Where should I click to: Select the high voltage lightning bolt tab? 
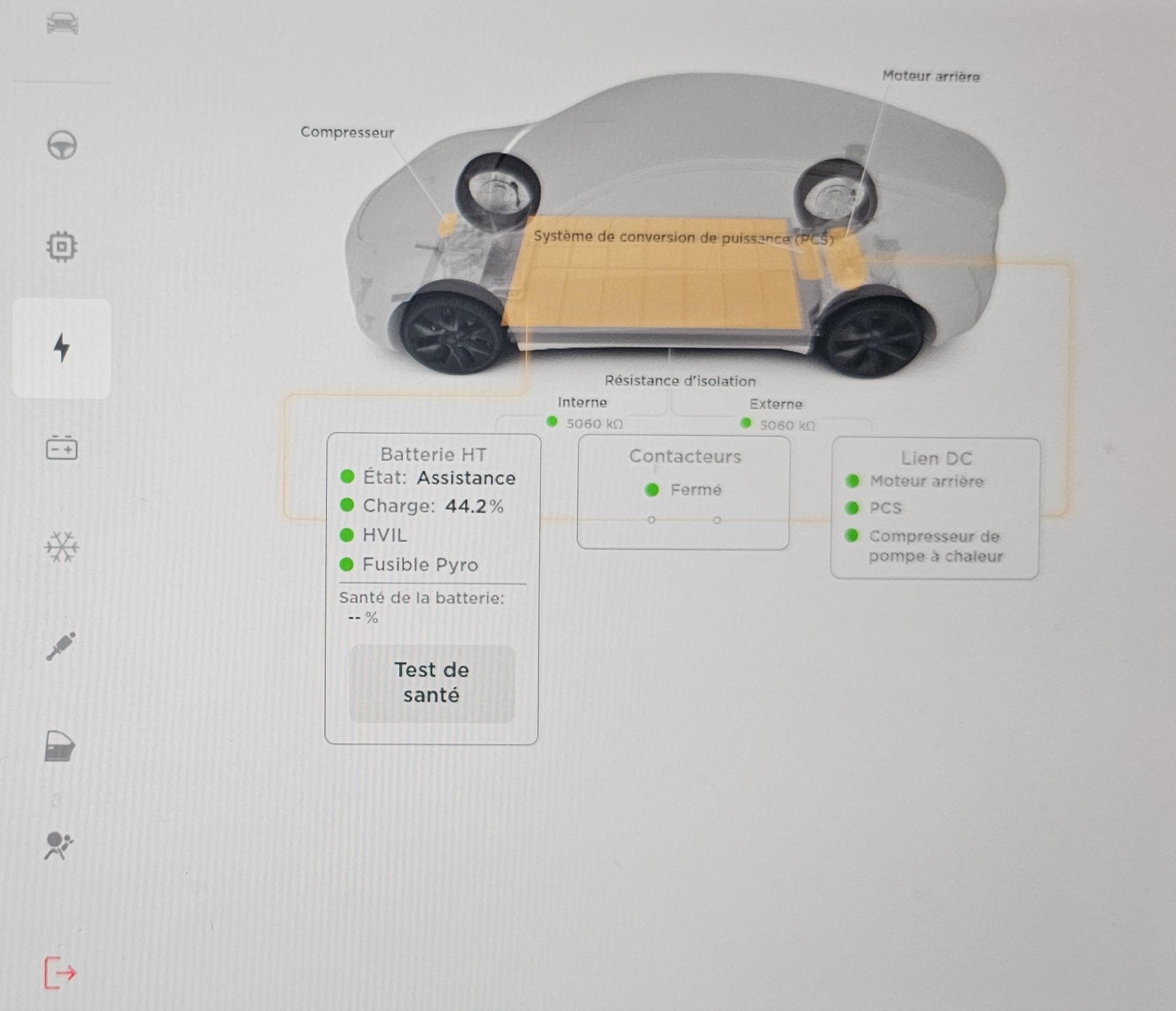point(62,348)
